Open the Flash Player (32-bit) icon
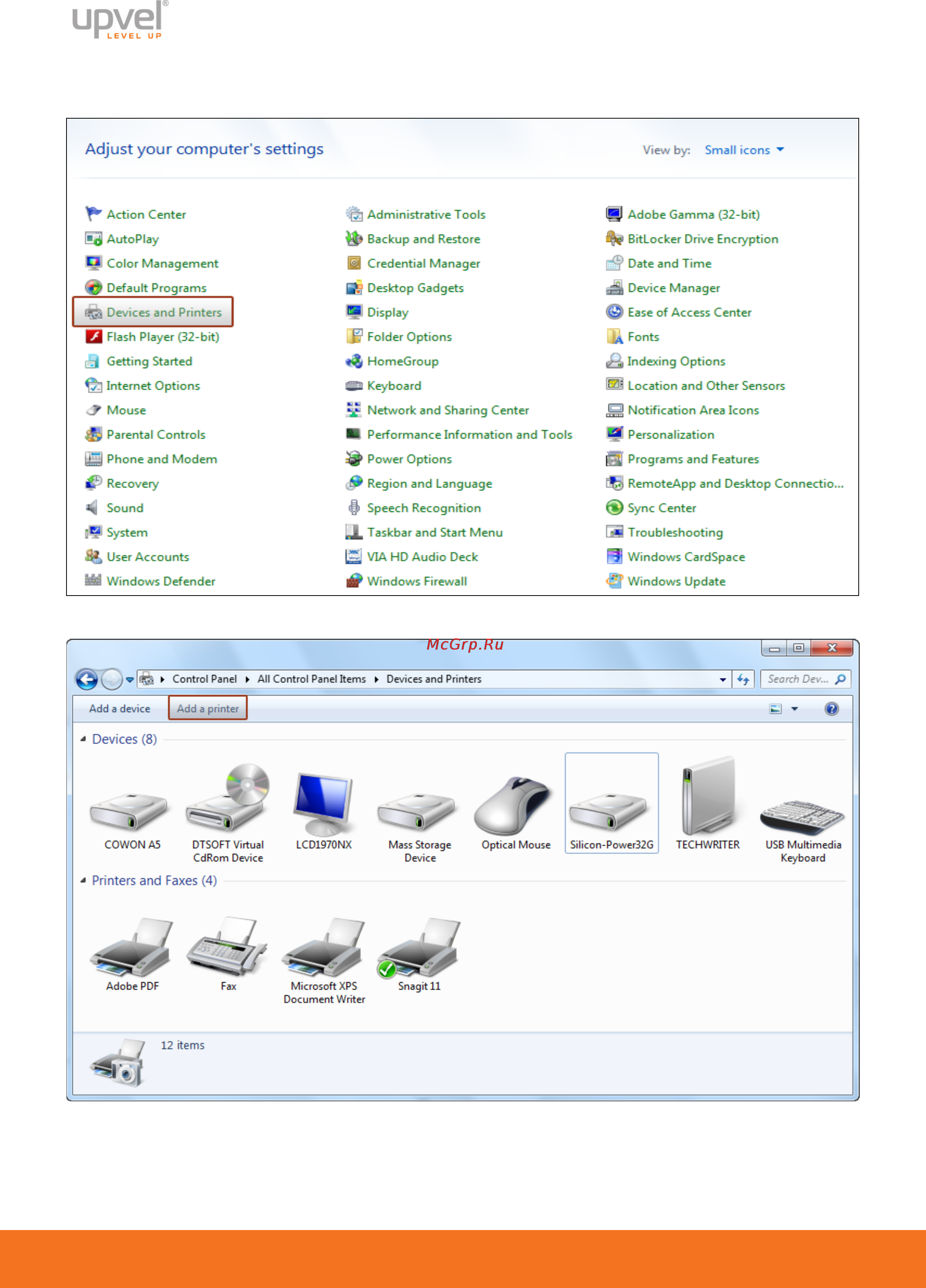 point(93,336)
